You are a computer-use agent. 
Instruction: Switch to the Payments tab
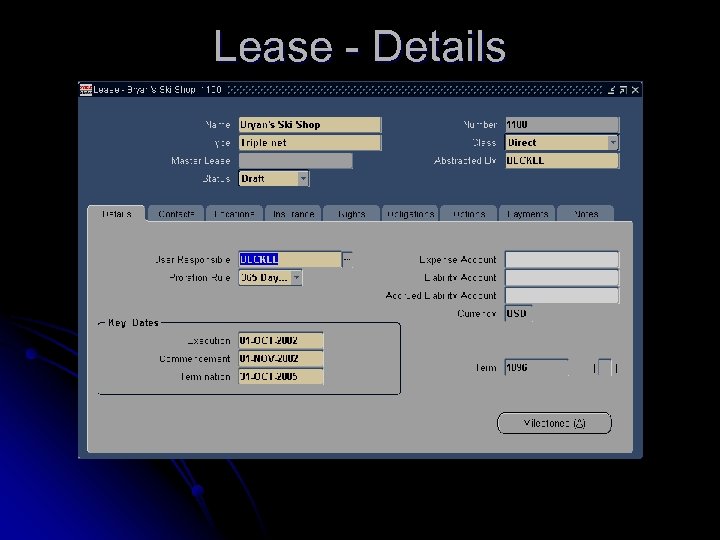[x=527, y=214]
